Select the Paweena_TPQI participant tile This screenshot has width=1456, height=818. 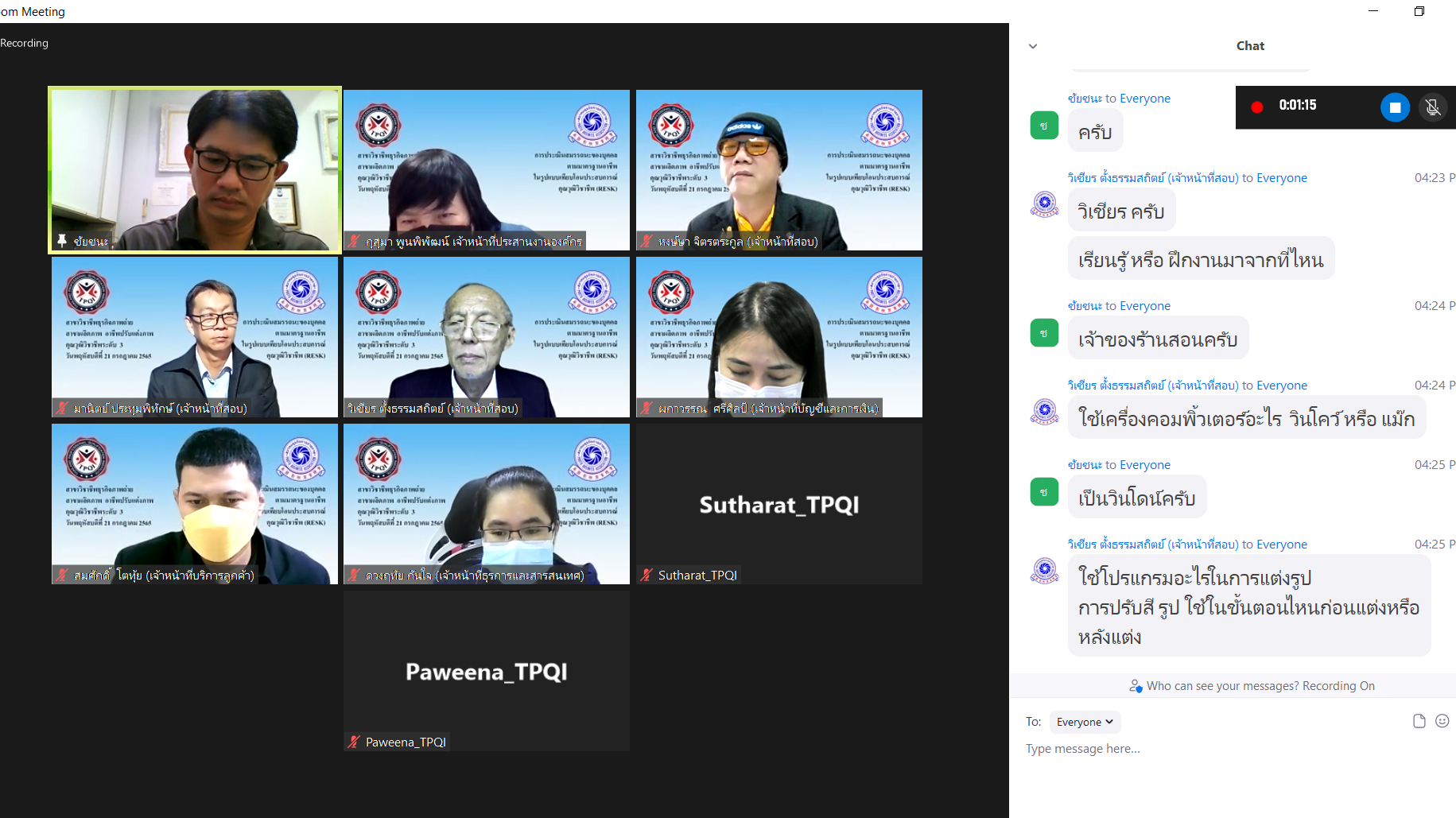tap(487, 671)
